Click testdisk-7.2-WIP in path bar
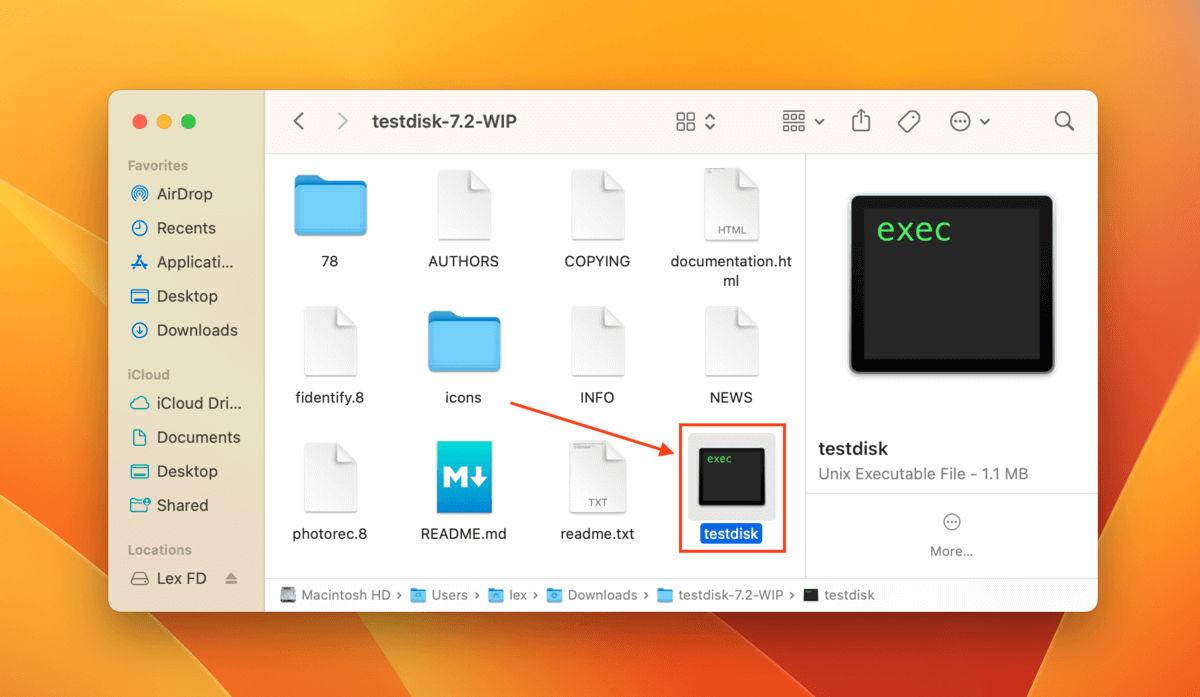 [721, 595]
